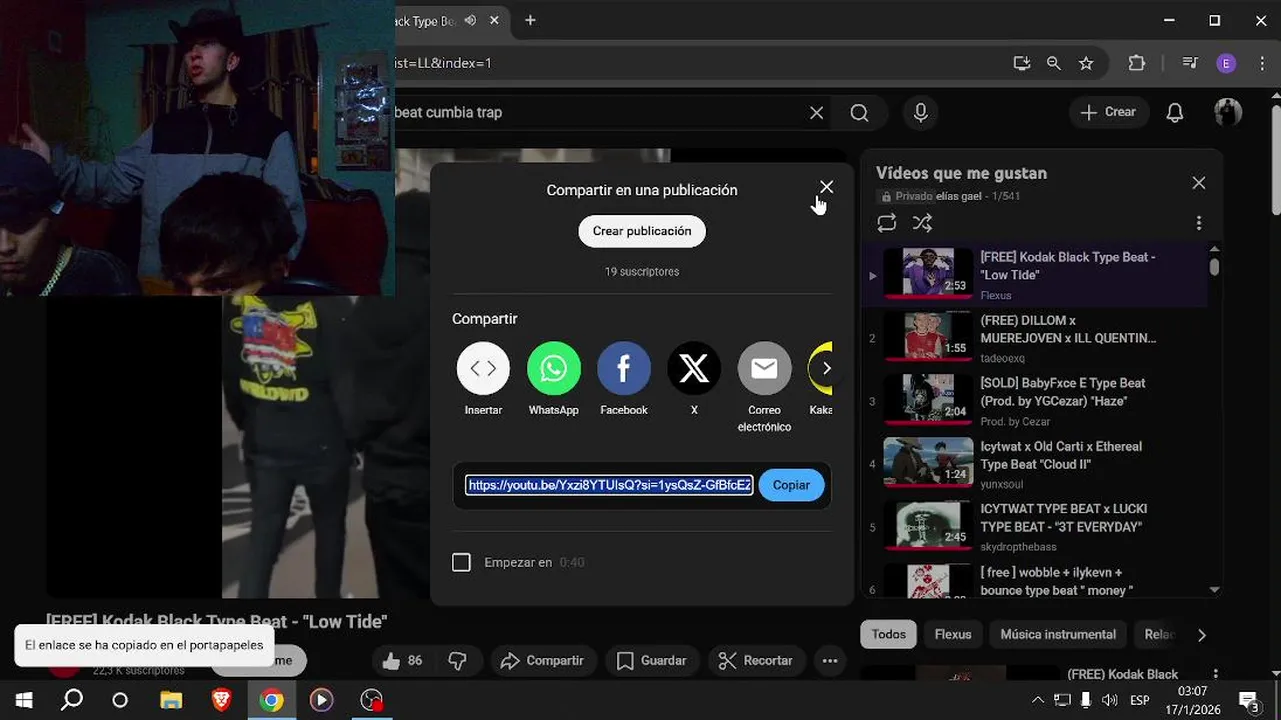Share via Correo electrónico icon

pyautogui.click(x=764, y=368)
